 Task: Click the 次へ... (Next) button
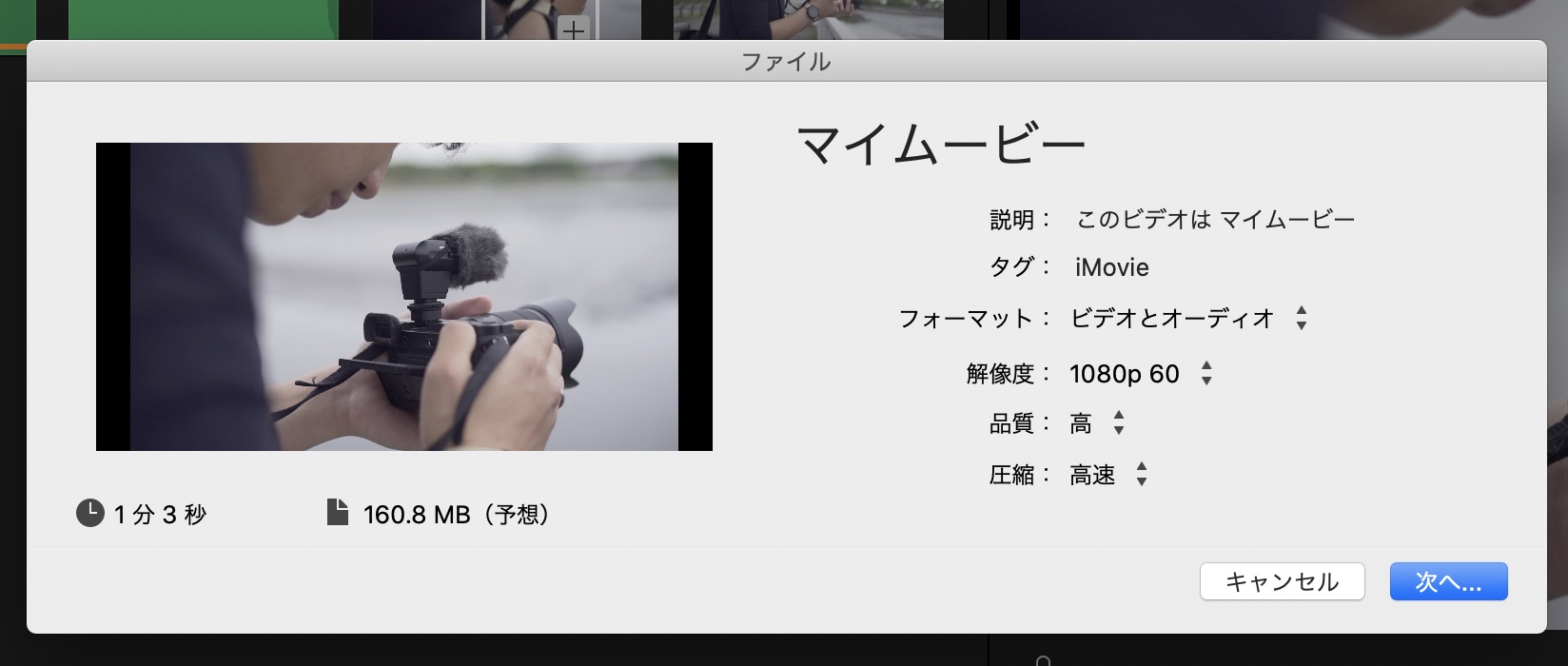point(1448,581)
